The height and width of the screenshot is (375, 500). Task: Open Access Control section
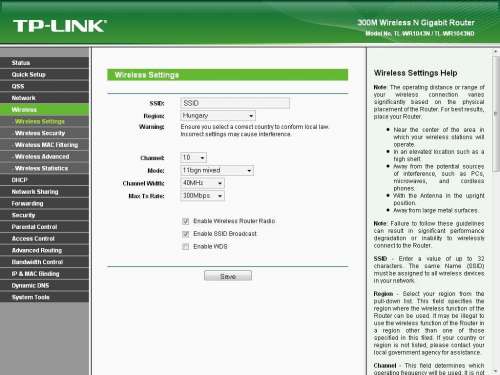pyautogui.click(x=44, y=238)
